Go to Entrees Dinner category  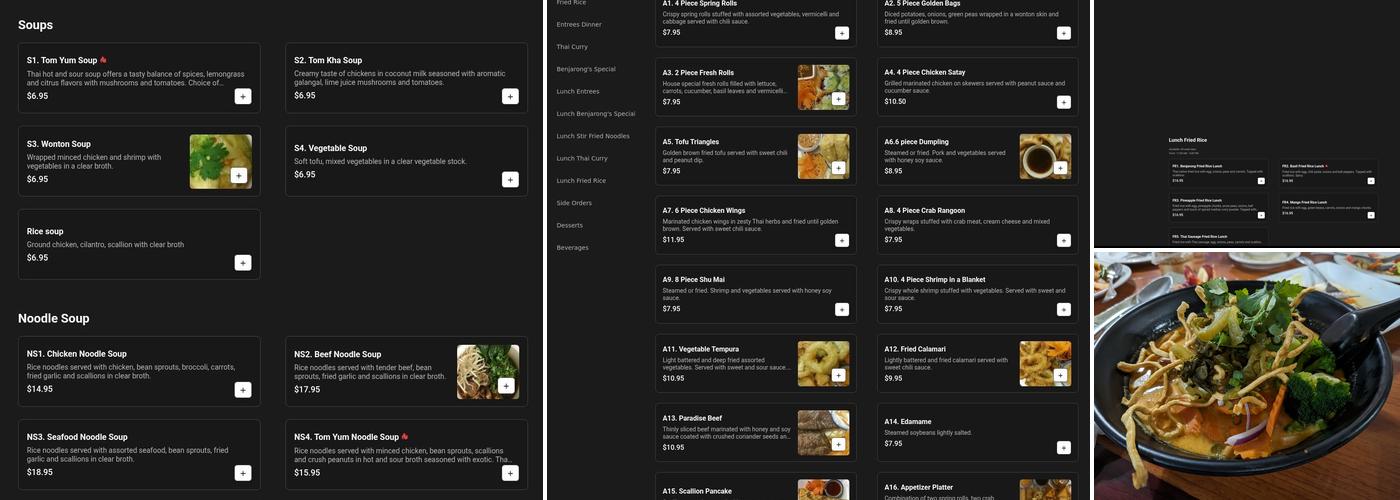579,24
